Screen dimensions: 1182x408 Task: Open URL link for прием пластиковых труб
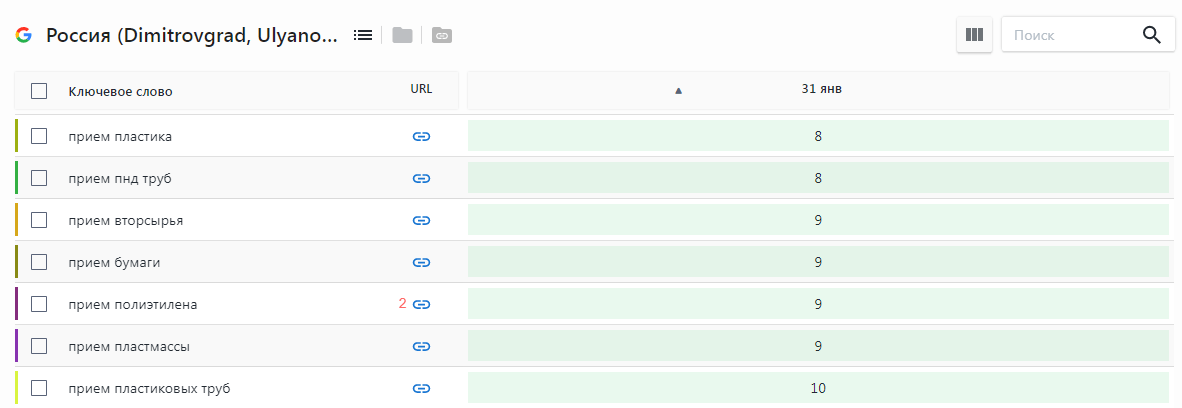pos(421,388)
